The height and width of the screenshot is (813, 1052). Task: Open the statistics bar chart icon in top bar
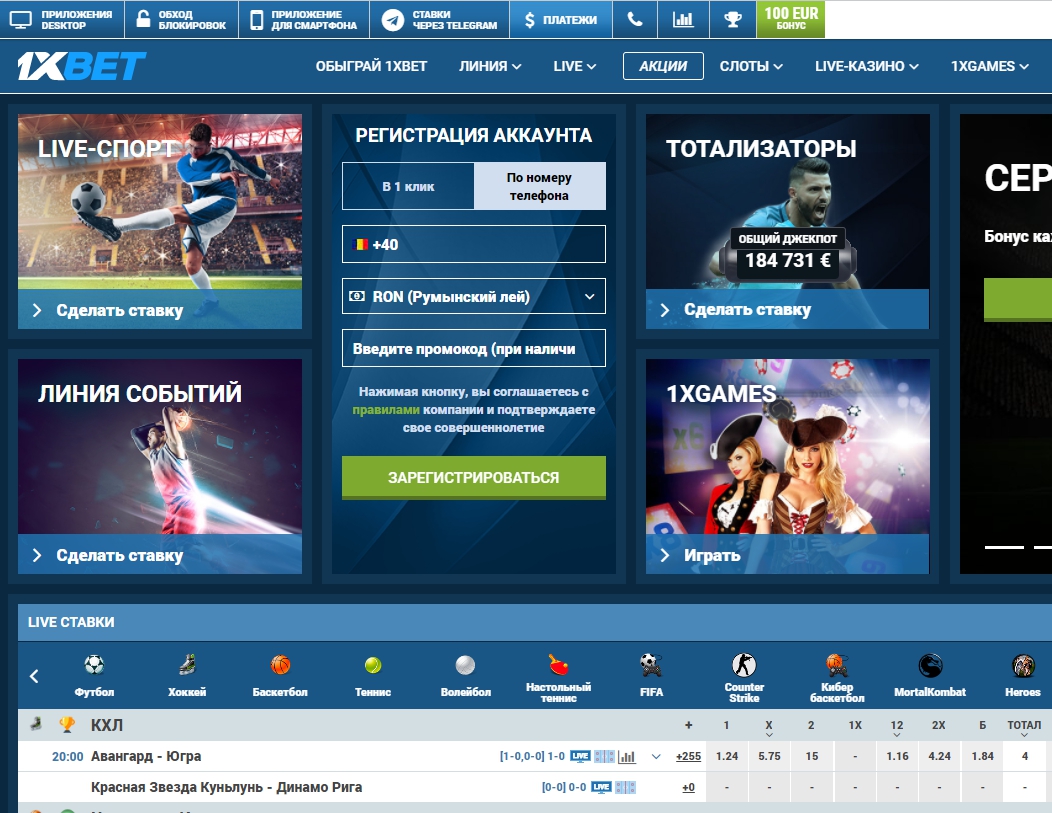(x=683, y=19)
